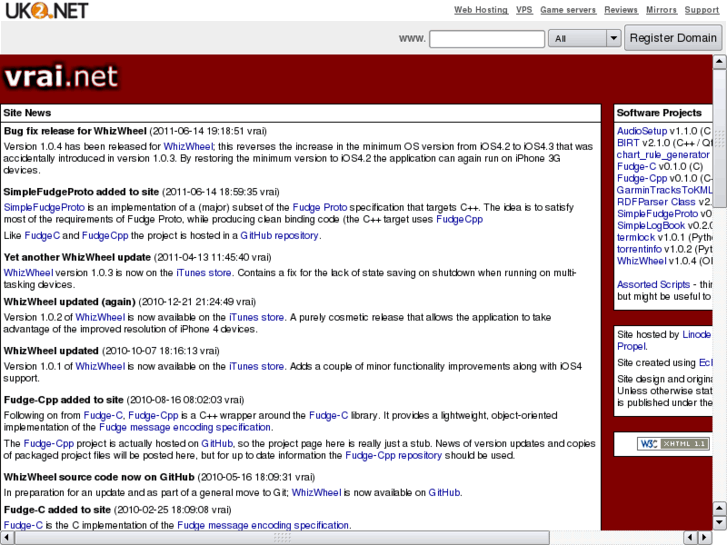Viewport: 727px width, 545px height.
Task: Click the vertical scrollbar down arrow at bottom
Action: [x=720, y=523]
